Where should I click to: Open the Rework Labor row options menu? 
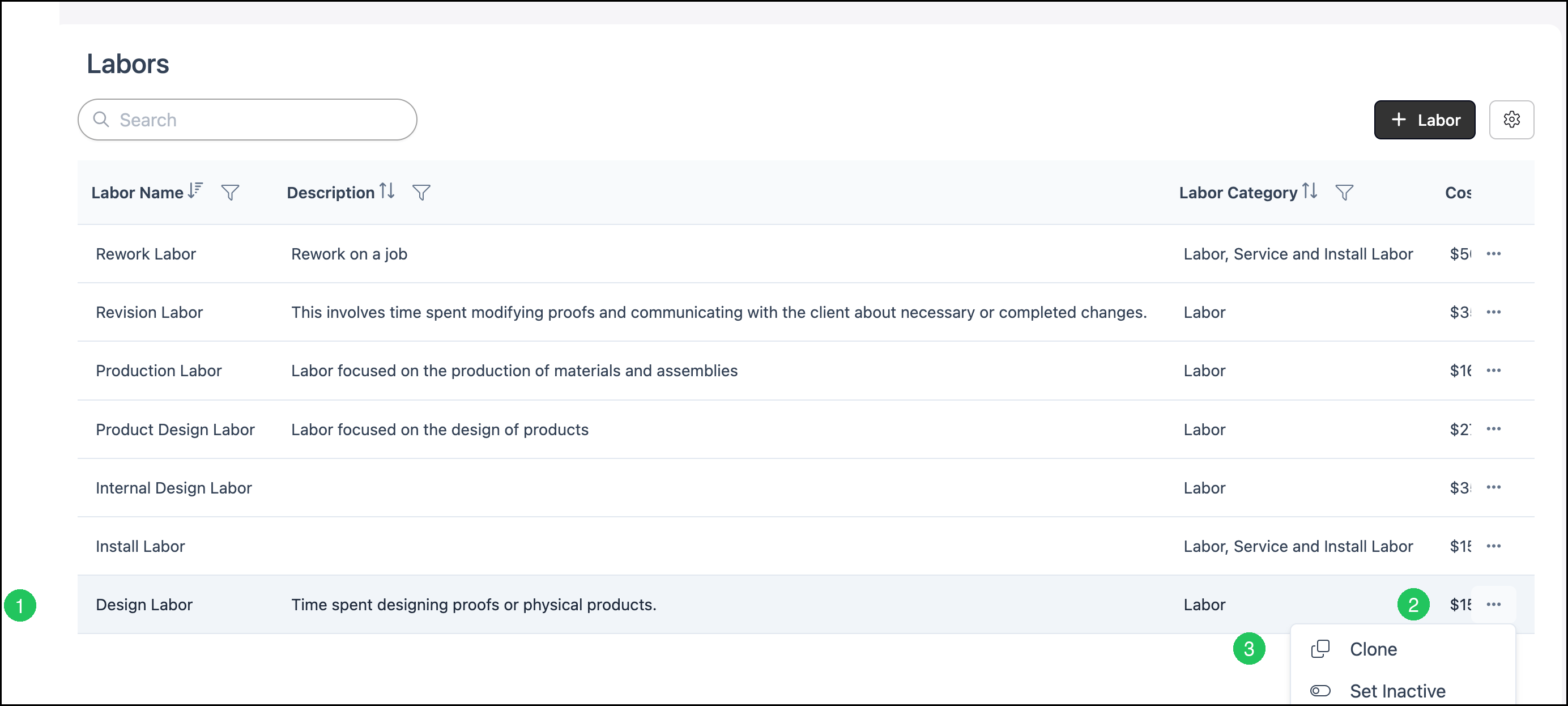1493,253
